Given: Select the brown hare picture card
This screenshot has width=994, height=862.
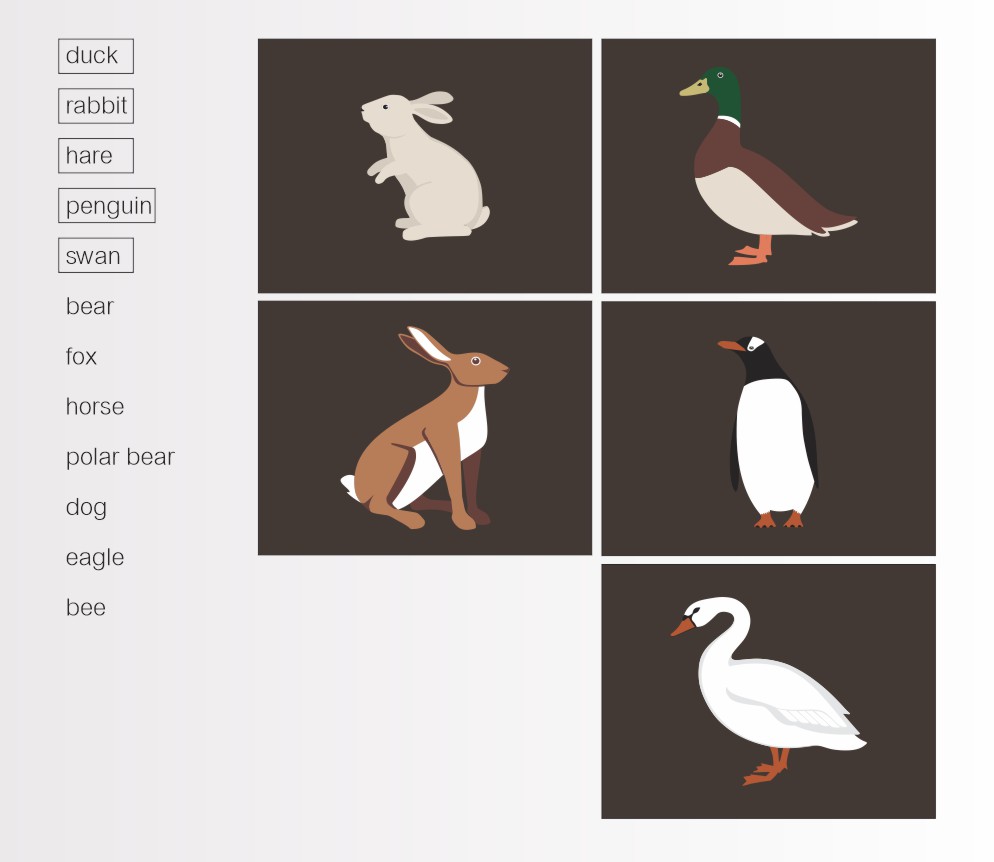Looking at the screenshot, I should (x=424, y=428).
